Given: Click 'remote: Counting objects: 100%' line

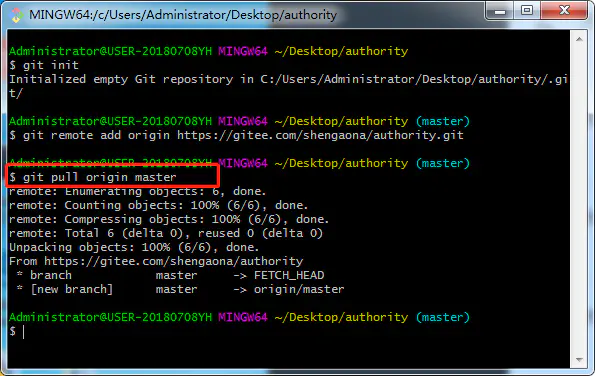Looking at the screenshot, I should [x=159, y=205].
